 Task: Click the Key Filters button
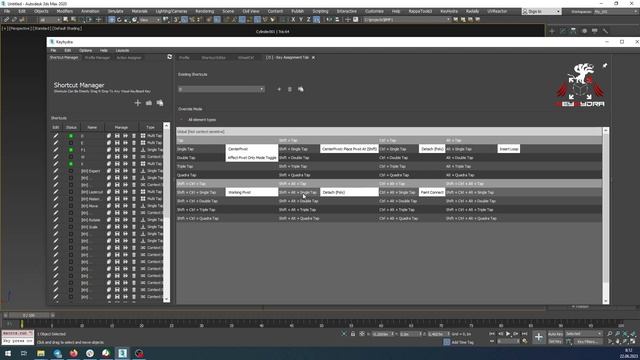pyautogui.click(x=588, y=341)
